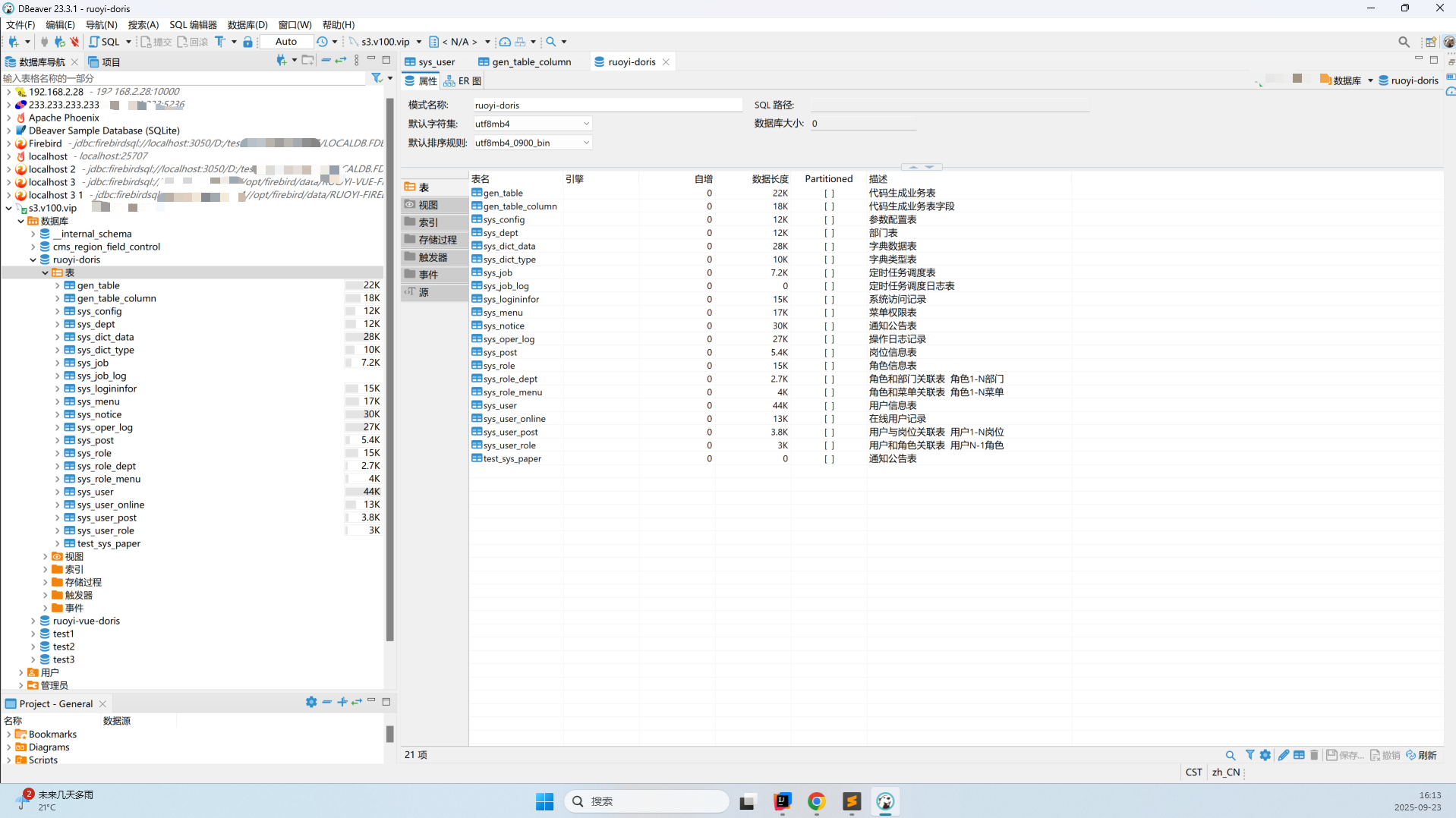Click the pencil edit icon in bottom toolbar
The height and width of the screenshot is (818, 1456).
[x=1283, y=755]
